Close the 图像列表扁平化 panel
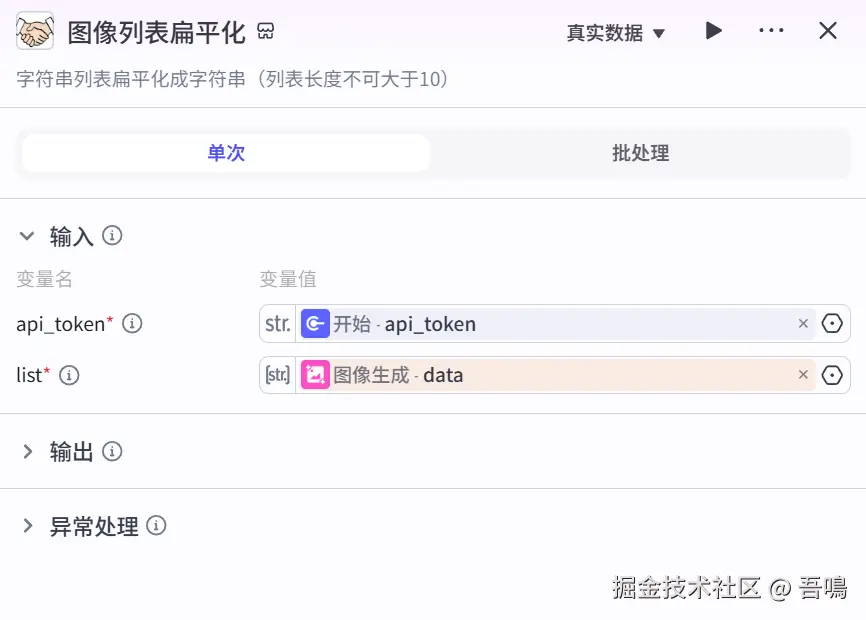 [x=828, y=31]
